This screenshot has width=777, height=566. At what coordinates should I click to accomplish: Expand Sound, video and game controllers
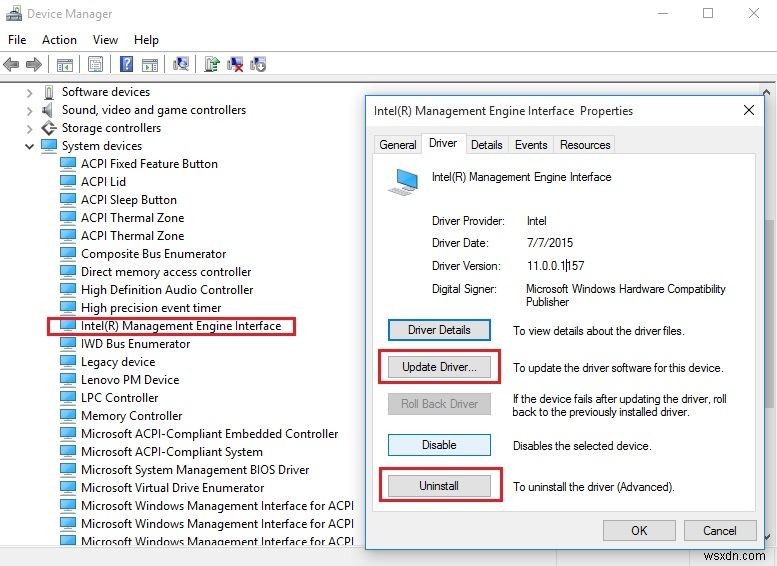pyautogui.click(x=29, y=111)
